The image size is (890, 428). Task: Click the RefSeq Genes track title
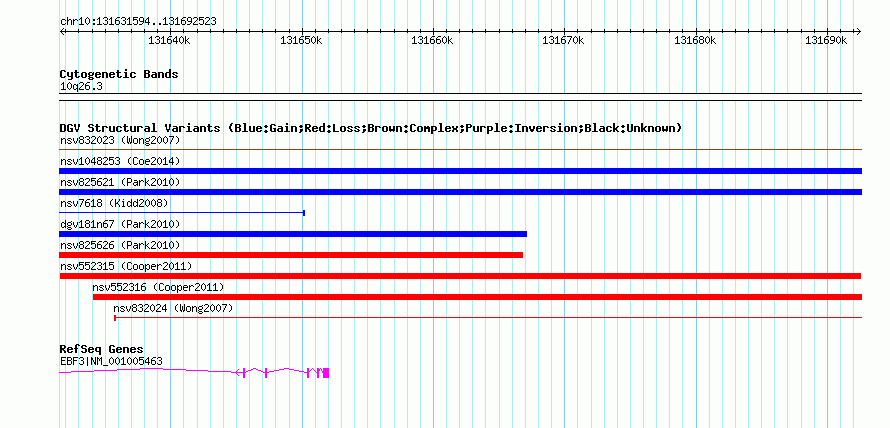(x=102, y=349)
